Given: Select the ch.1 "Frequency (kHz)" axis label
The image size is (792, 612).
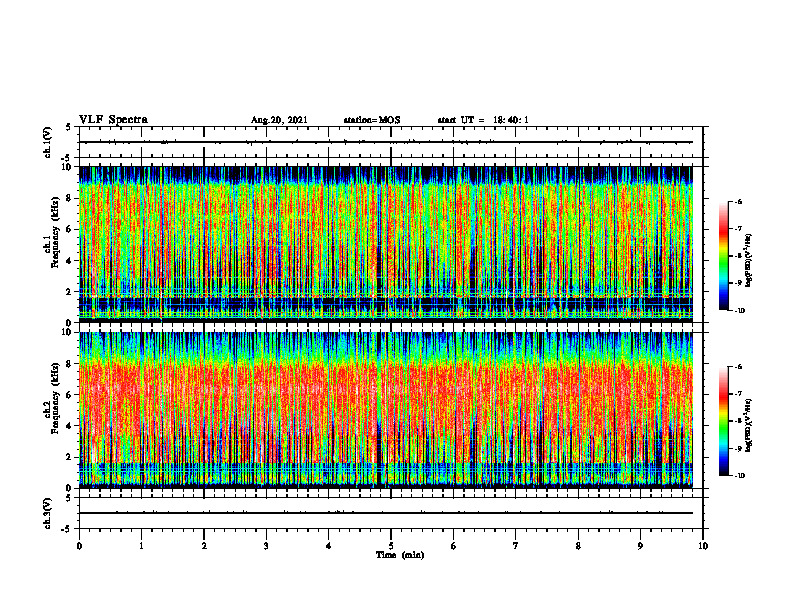Looking at the screenshot, I should click(x=55, y=233).
